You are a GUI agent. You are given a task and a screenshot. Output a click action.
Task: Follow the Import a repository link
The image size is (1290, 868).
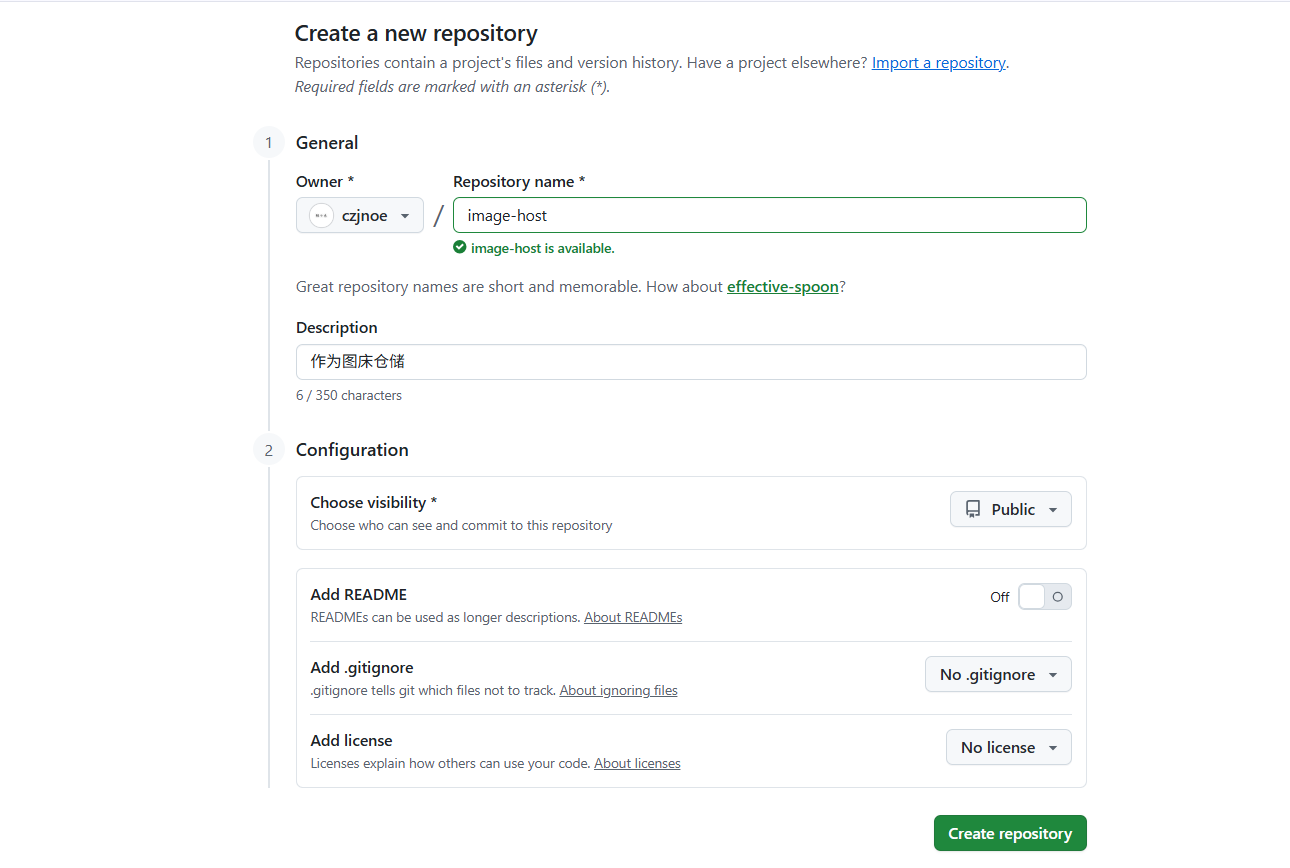(x=938, y=63)
